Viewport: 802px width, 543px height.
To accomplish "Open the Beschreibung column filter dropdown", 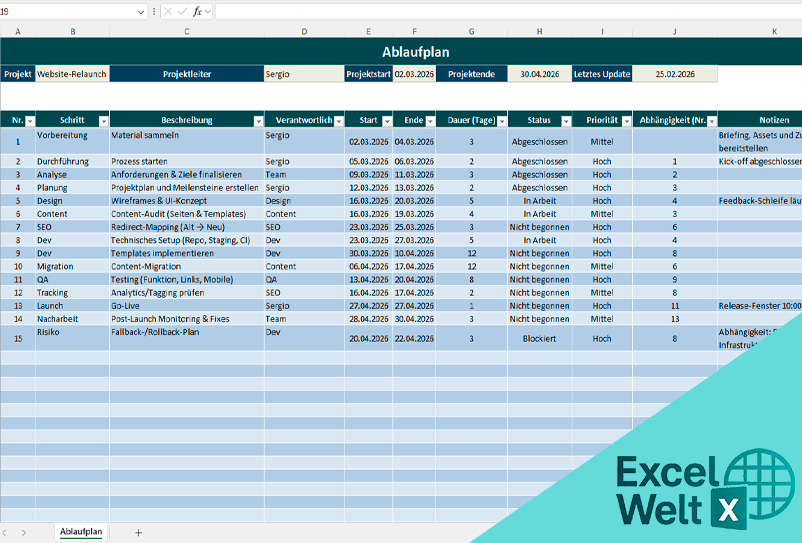I will (x=258, y=121).
